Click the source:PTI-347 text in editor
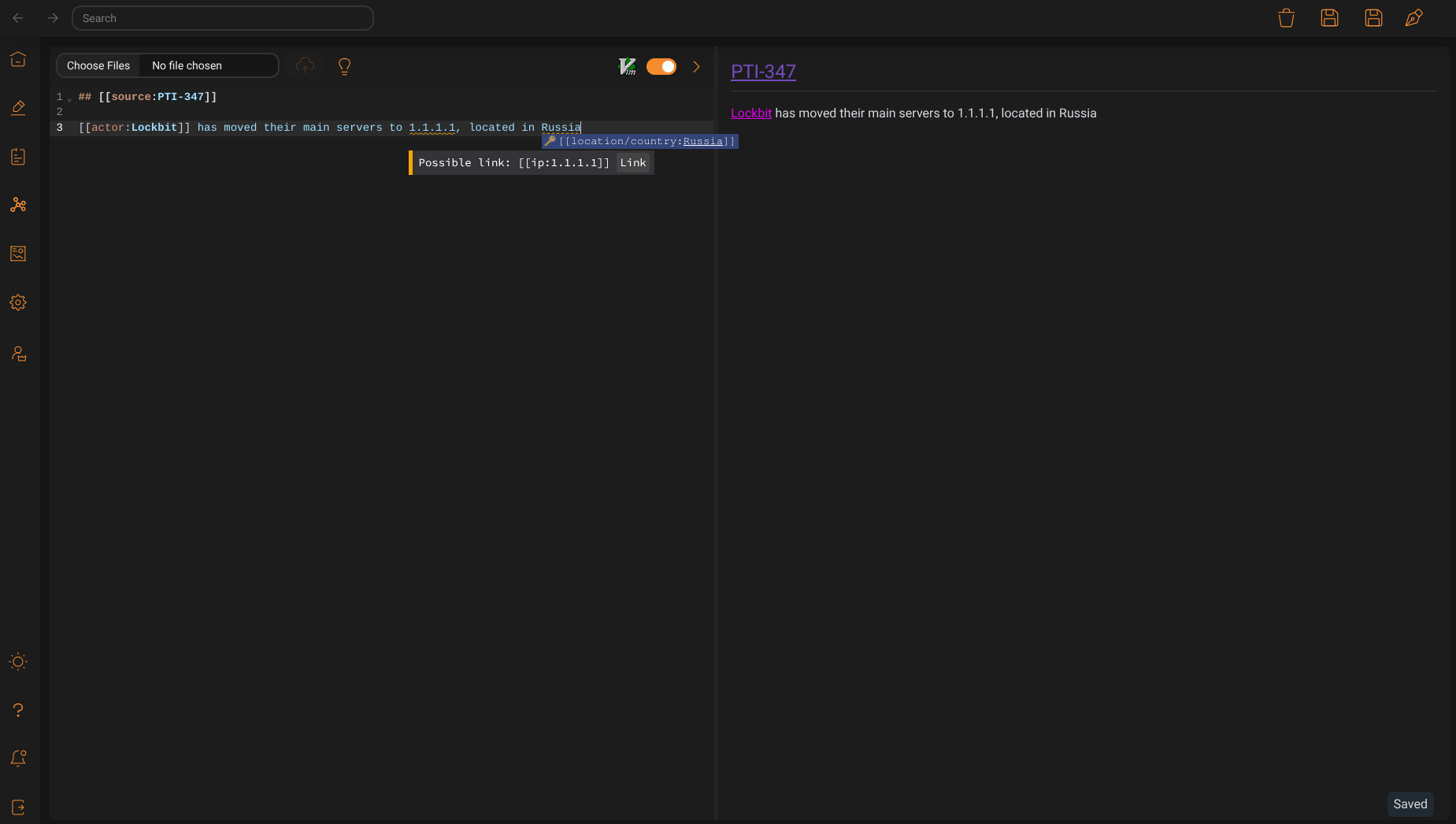 pyautogui.click(x=157, y=97)
